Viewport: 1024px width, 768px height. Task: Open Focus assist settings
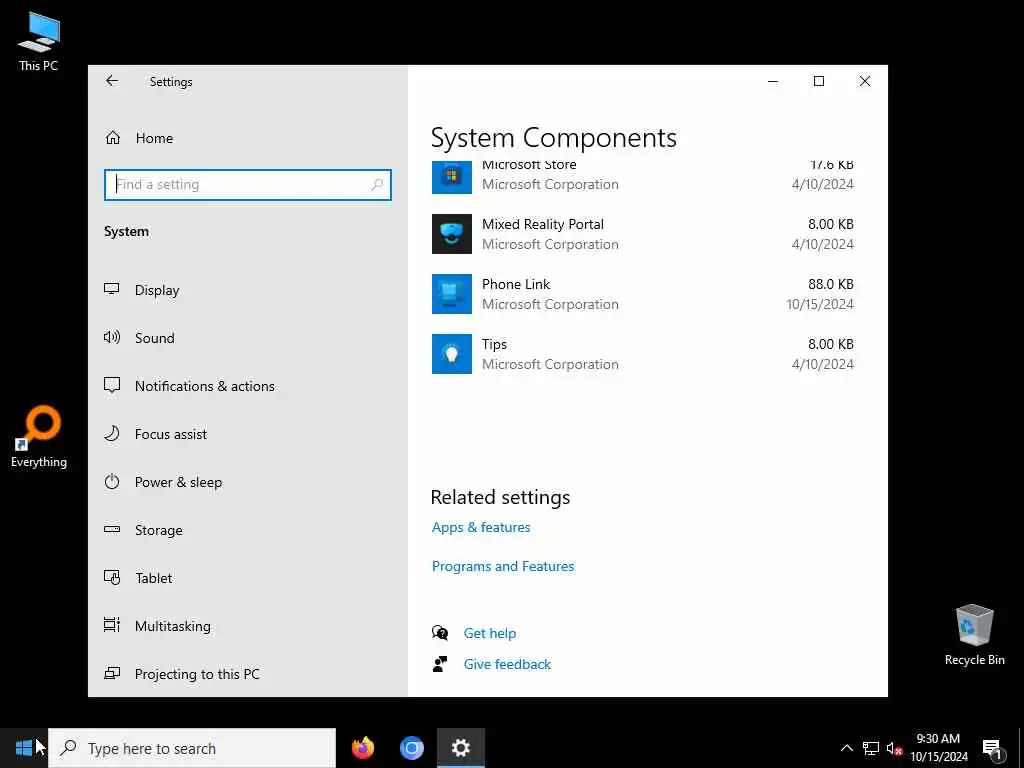[x=170, y=434]
